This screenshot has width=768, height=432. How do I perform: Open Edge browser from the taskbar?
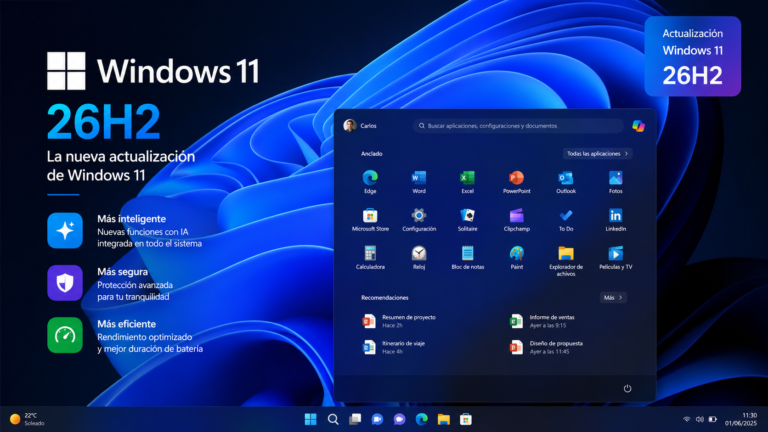click(422, 419)
